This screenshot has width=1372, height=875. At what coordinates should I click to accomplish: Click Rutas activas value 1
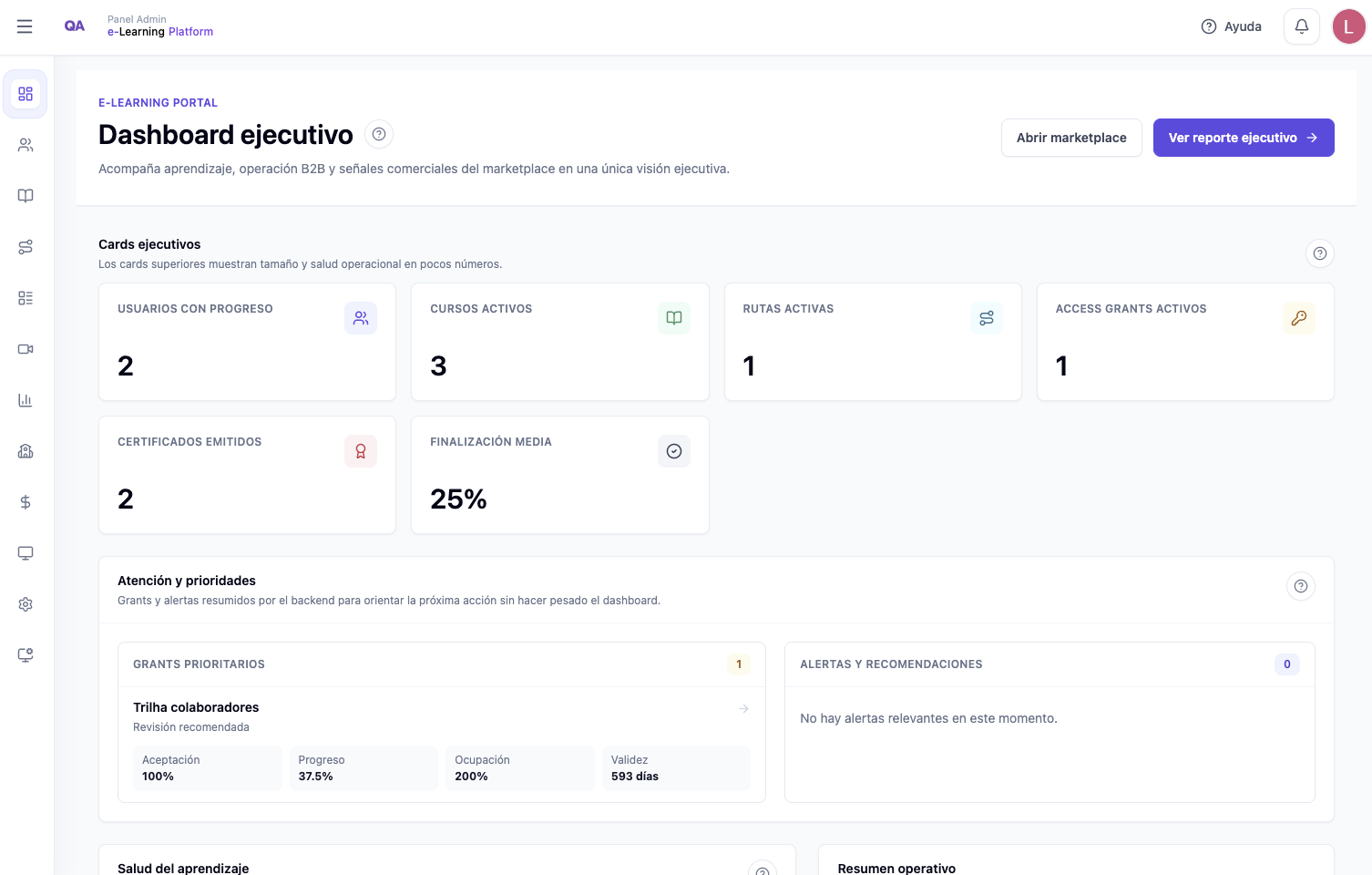(749, 366)
